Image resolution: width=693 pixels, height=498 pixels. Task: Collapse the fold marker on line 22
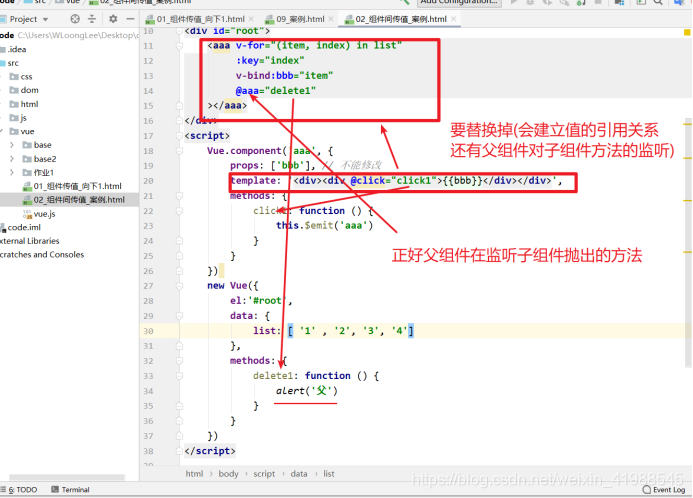click(x=179, y=211)
